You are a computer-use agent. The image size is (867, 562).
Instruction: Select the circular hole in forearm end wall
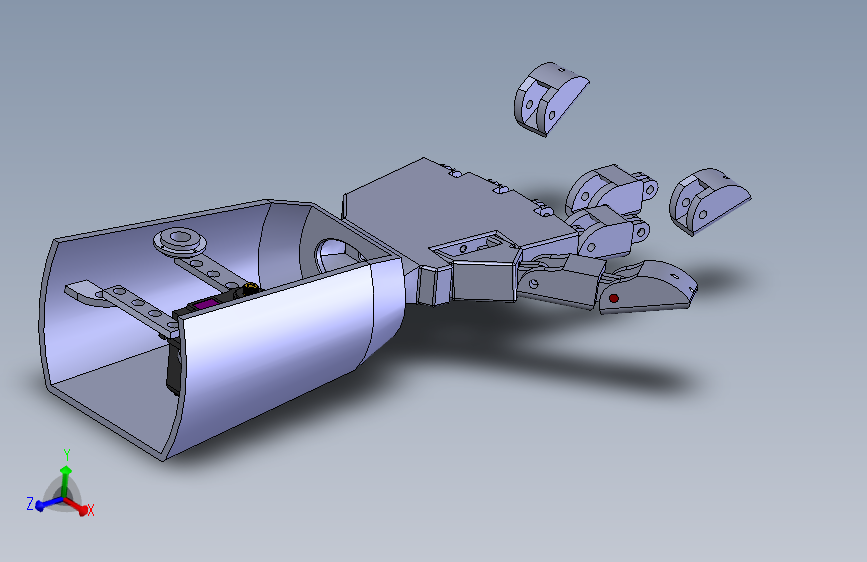[337, 256]
